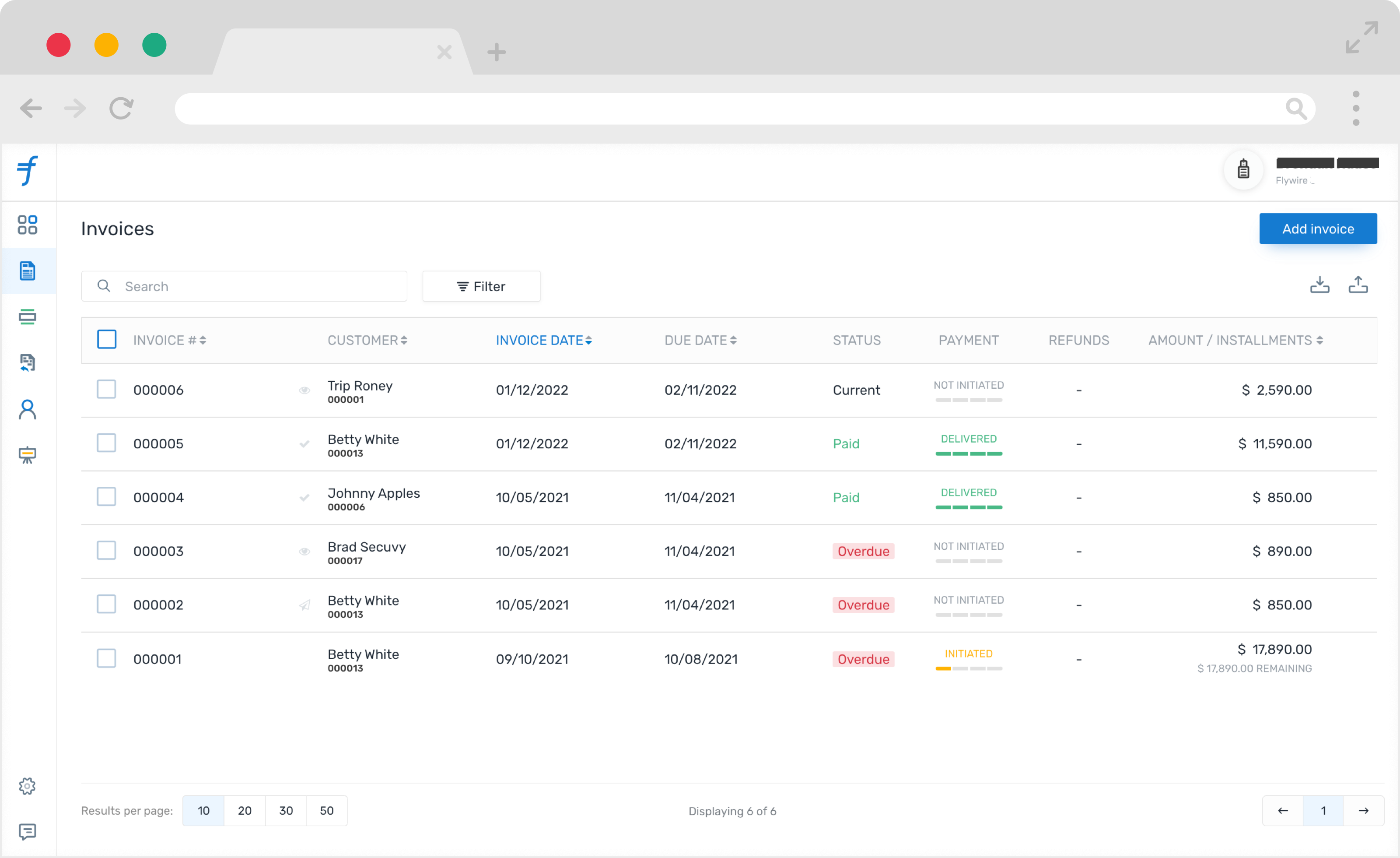The width and height of the screenshot is (1400, 858).
Task: Show 50 results per page
Action: tap(327, 811)
